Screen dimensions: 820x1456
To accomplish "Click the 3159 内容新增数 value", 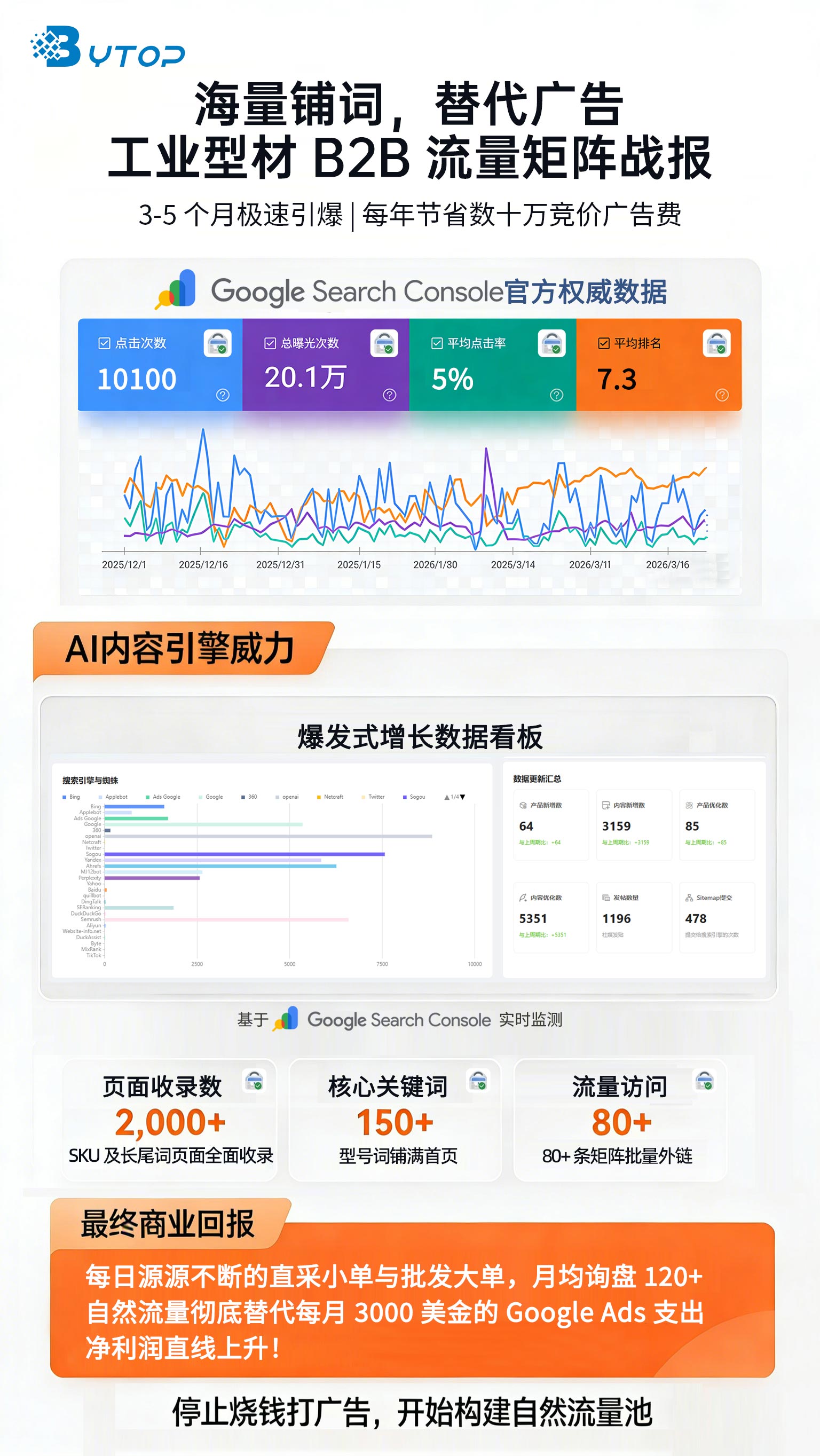I will pyautogui.click(x=616, y=827).
